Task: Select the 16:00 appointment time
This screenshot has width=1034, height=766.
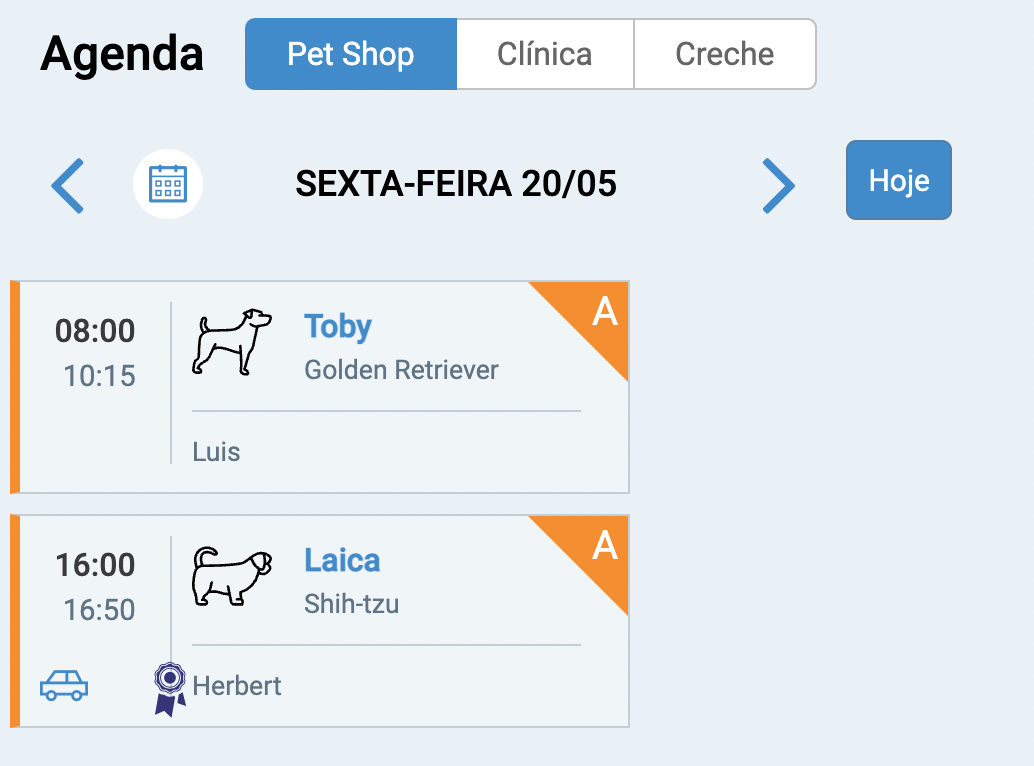Action: pos(95,565)
